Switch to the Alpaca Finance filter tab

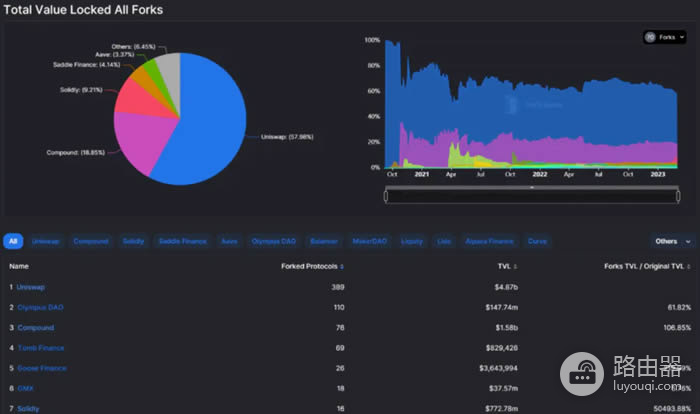pos(489,241)
